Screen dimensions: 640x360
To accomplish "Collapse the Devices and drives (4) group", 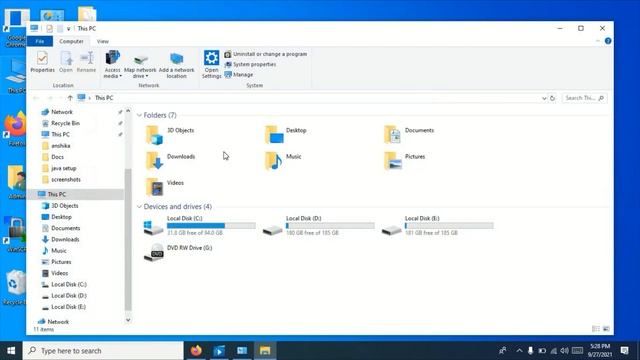I will (139, 207).
